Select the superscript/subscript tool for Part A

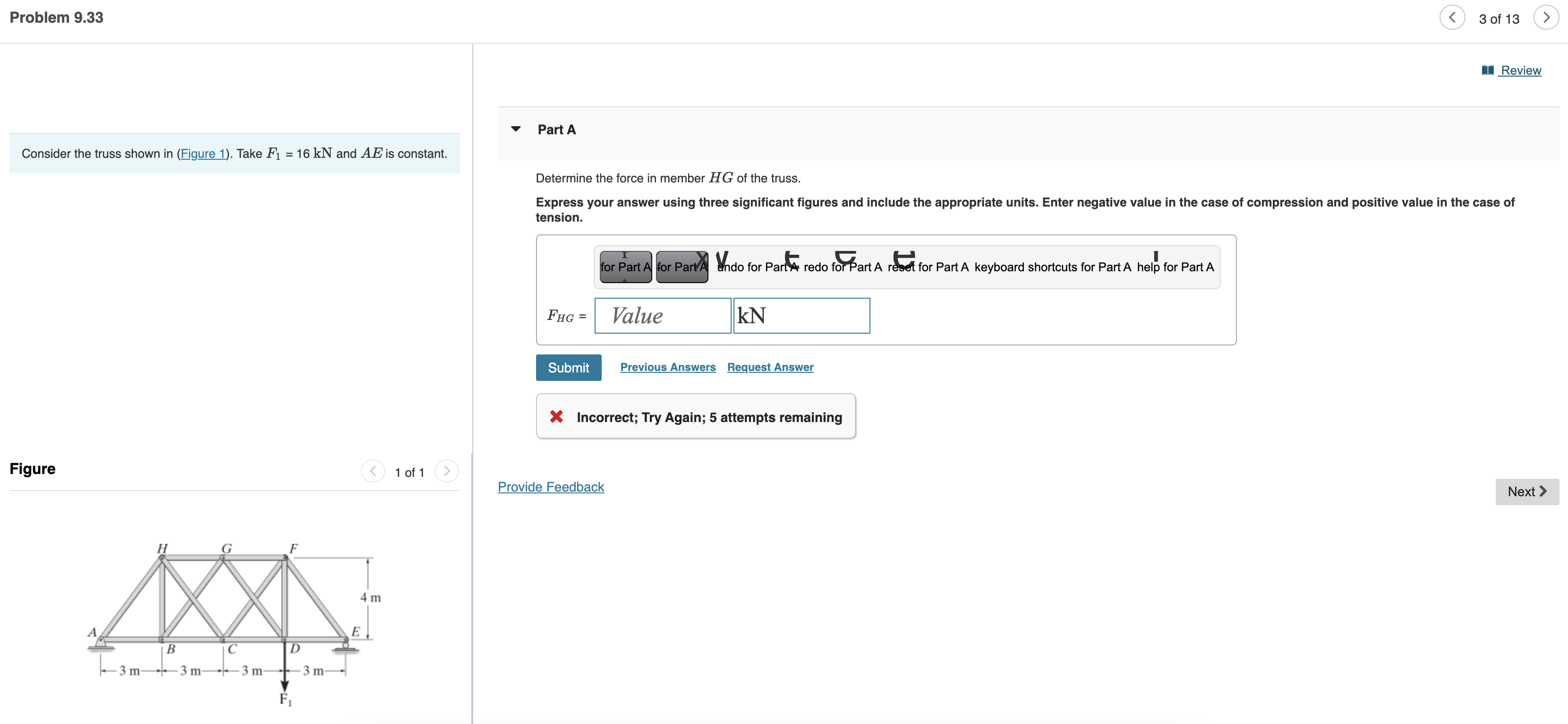click(682, 267)
